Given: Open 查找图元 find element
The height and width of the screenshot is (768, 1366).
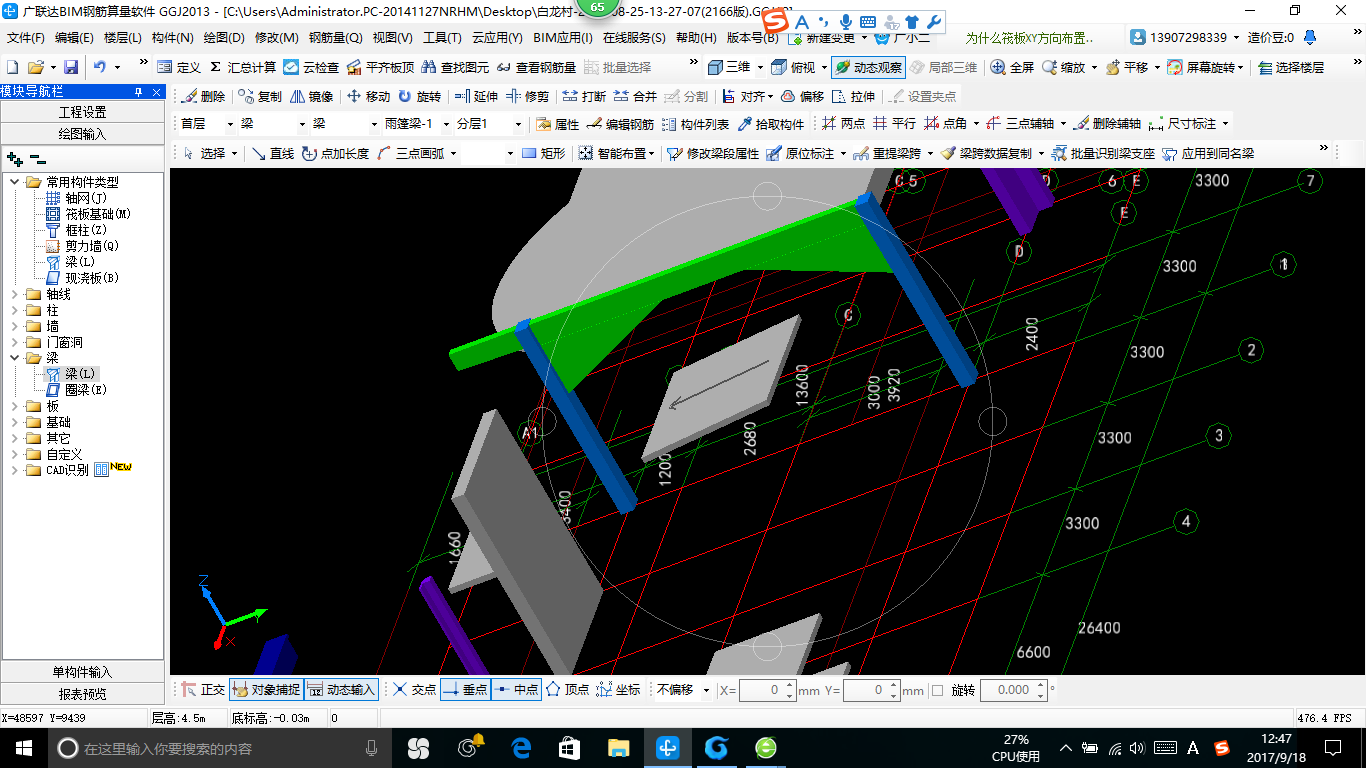Looking at the screenshot, I should 455,67.
